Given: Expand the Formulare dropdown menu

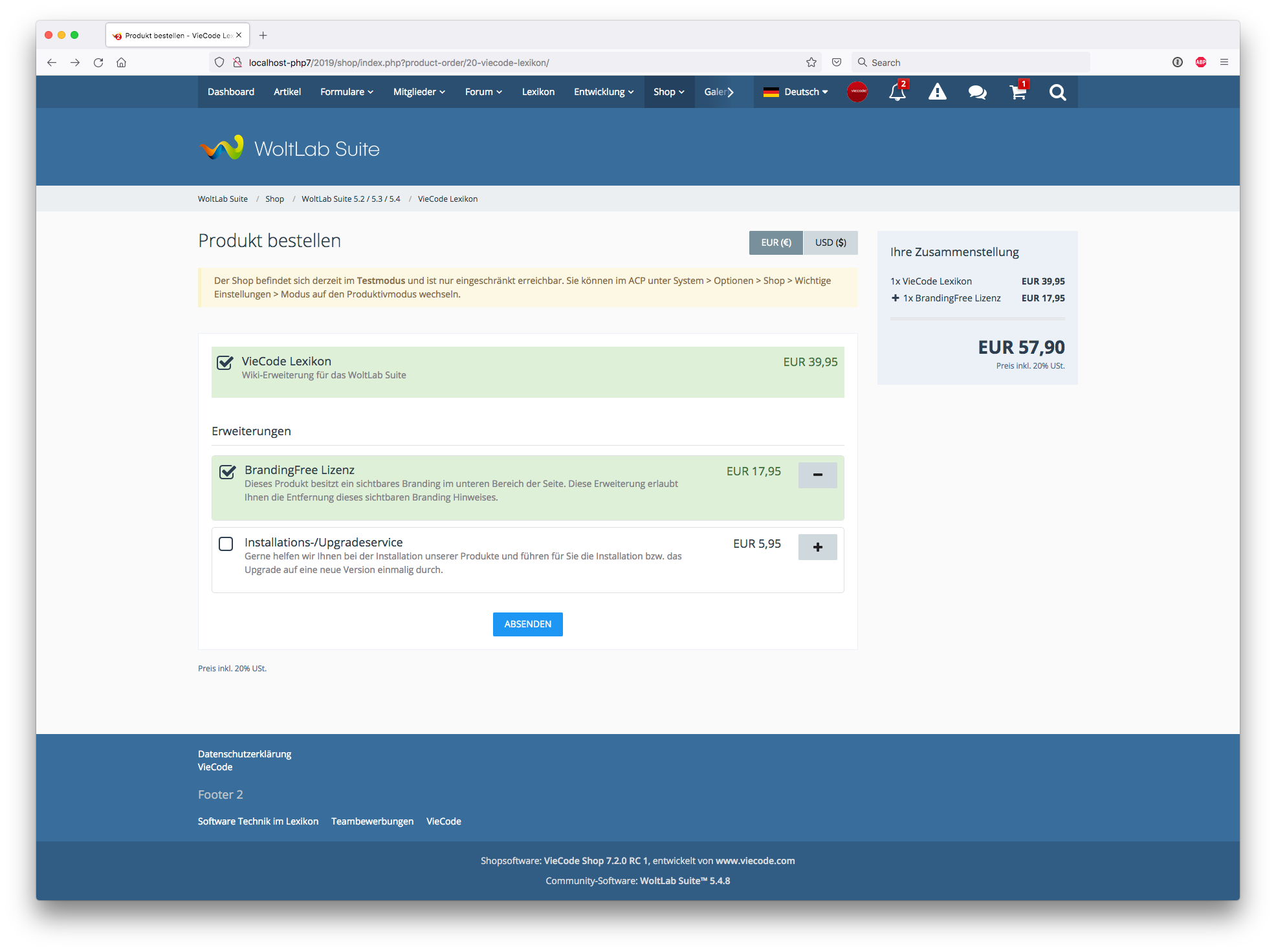Looking at the screenshot, I should point(347,92).
